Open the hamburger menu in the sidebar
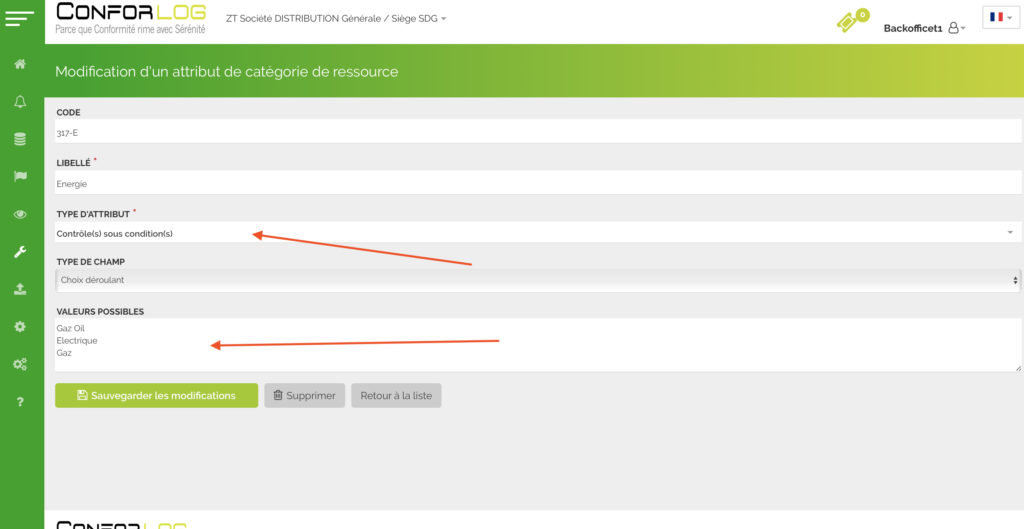This screenshot has width=1024, height=529. [x=20, y=18]
